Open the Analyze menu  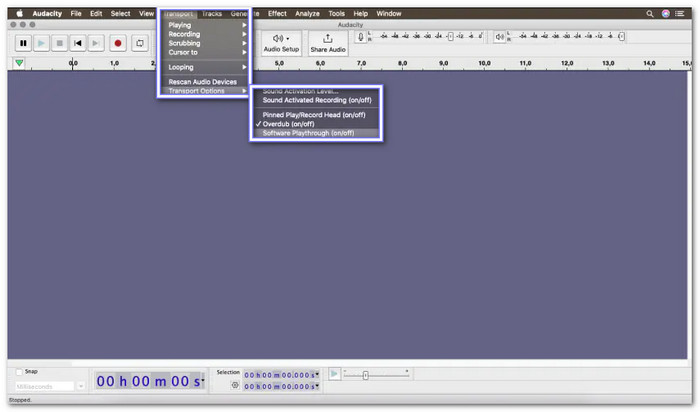307,13
